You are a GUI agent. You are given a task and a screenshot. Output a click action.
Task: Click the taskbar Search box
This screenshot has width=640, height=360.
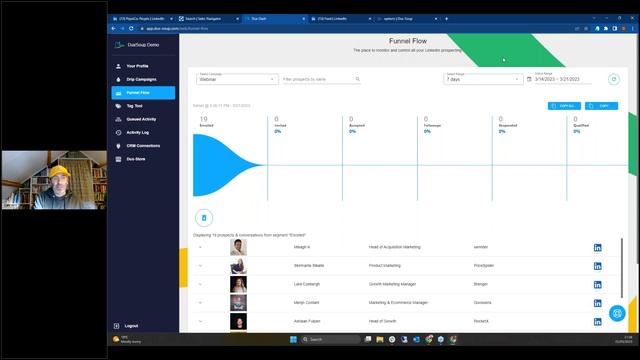click(x=331, y=340)
